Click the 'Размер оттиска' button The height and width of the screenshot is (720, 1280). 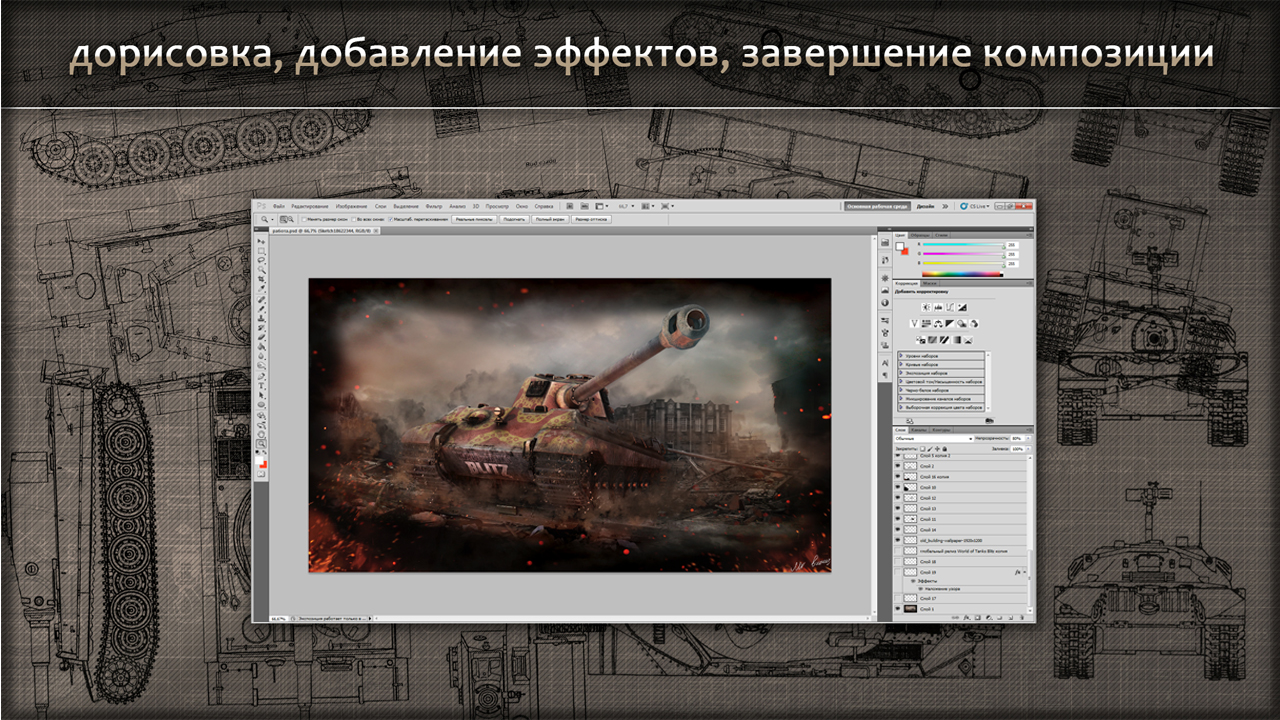(x=593, y=219)
